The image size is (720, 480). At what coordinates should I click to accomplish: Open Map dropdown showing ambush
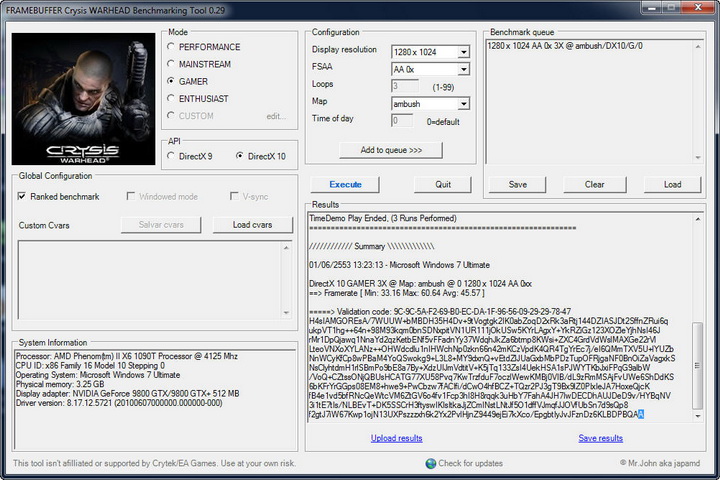coord(463,104)
